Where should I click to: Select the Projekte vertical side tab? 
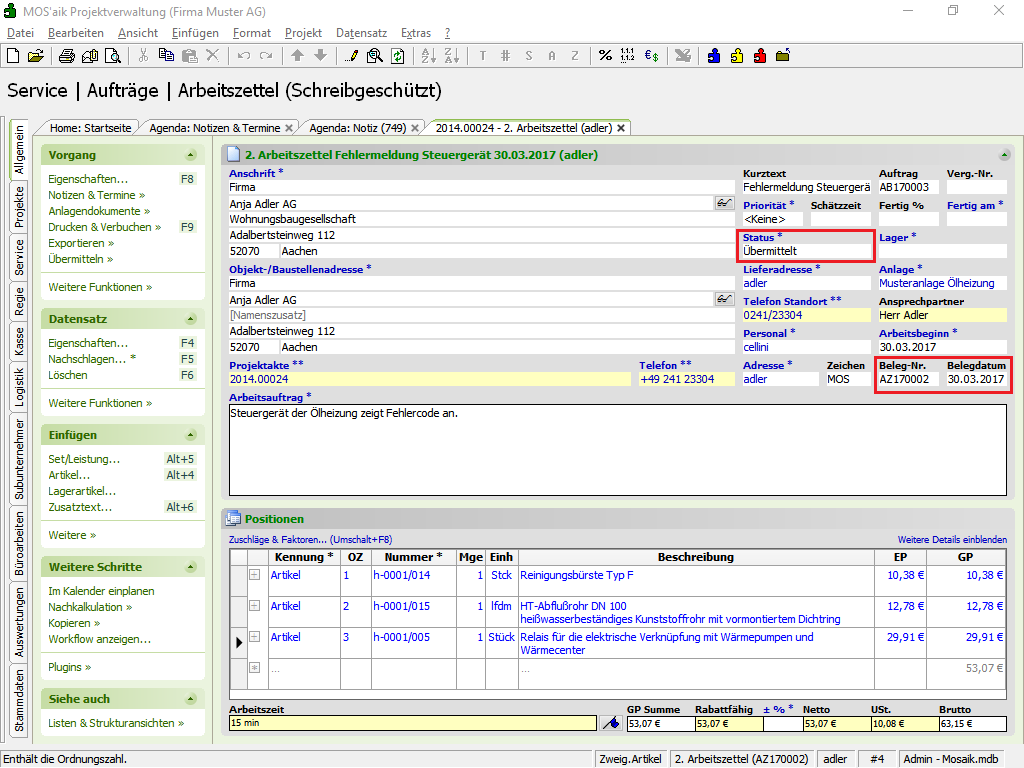click(x=19, y=208)
